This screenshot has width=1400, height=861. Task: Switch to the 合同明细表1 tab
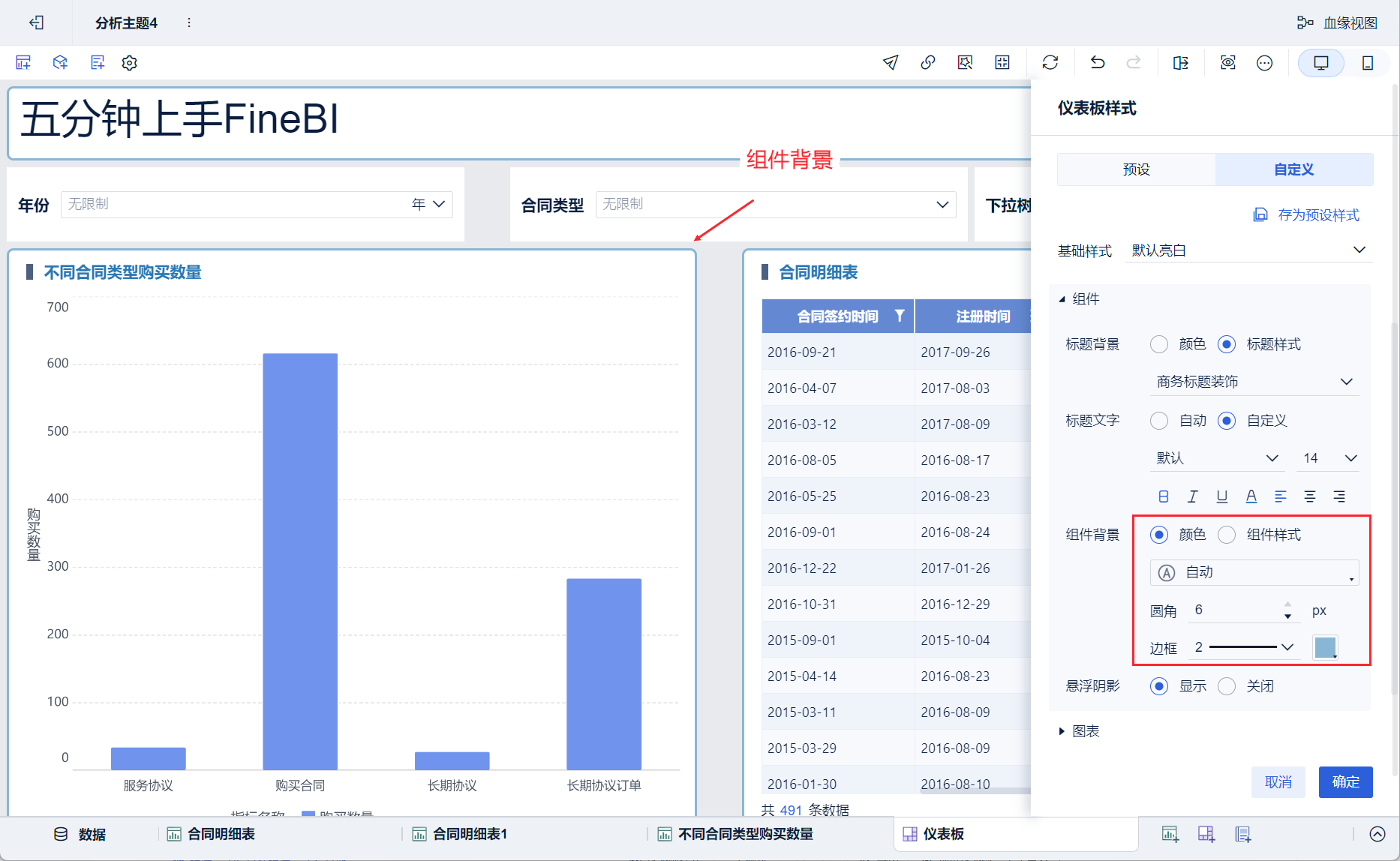[460, 834]
